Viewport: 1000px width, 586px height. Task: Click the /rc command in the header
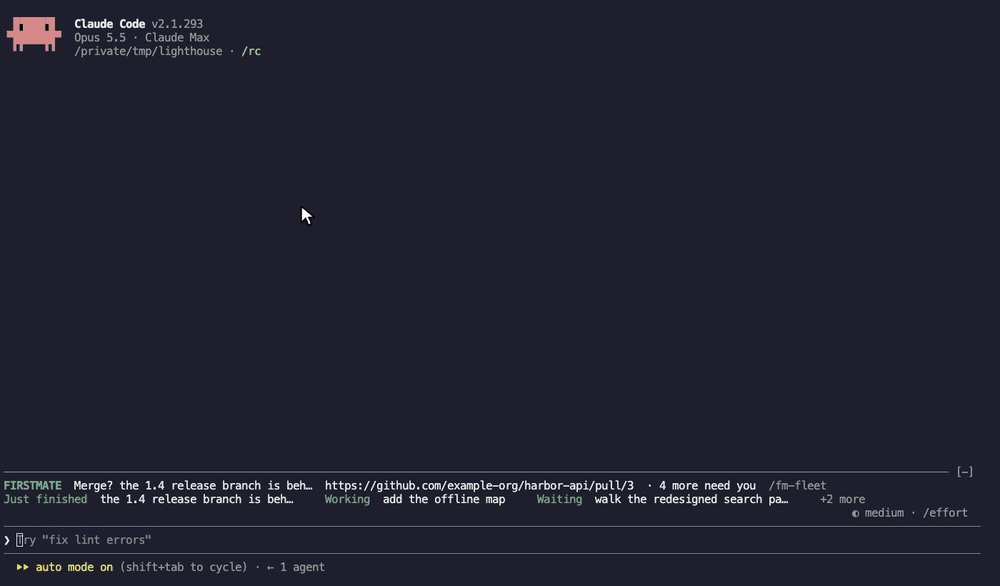(251, 51)
